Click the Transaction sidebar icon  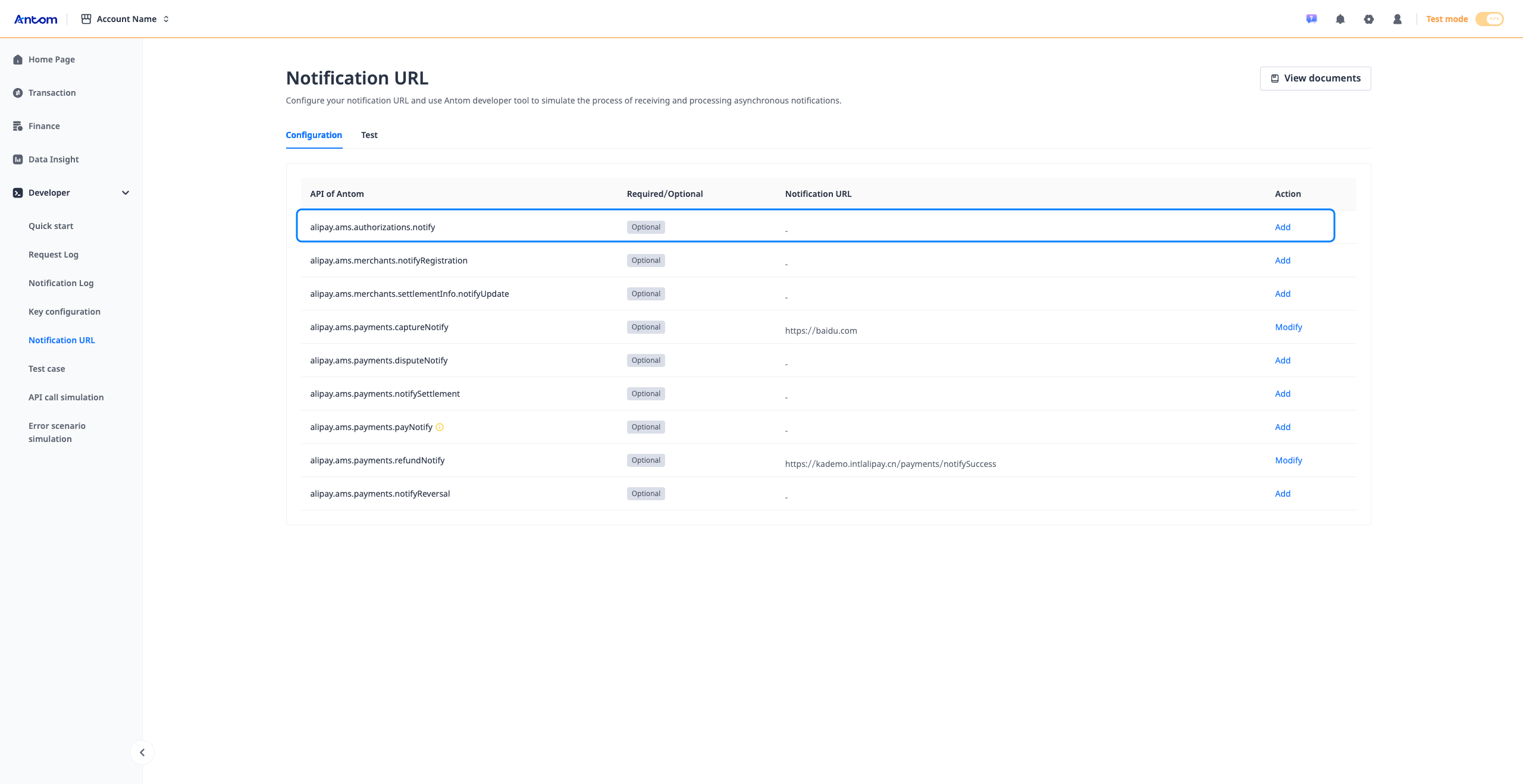pyautogui.click(x=18, y=93)
